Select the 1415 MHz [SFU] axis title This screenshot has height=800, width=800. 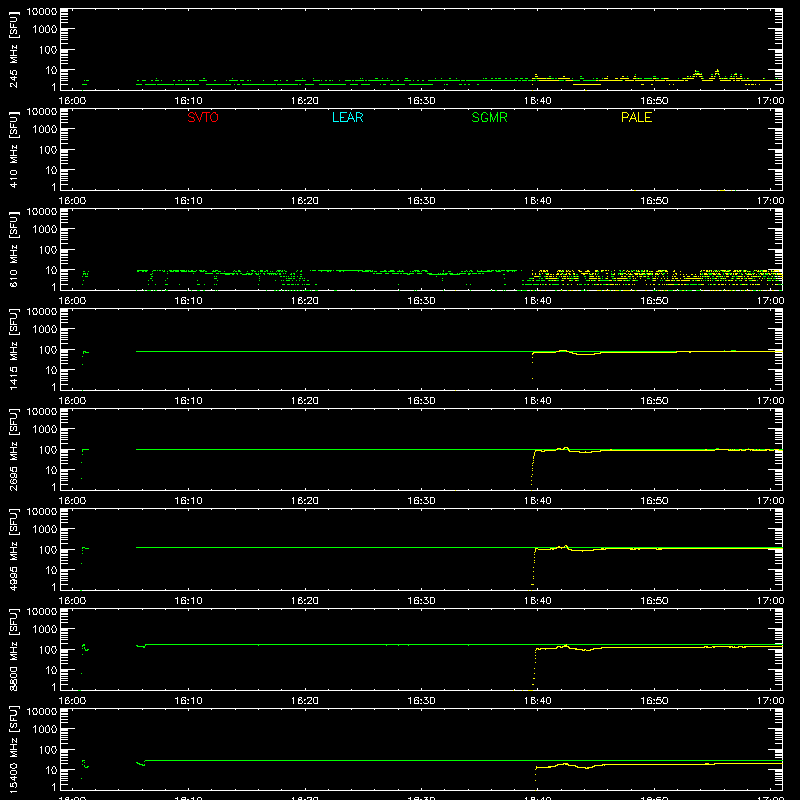coord(14,349)
